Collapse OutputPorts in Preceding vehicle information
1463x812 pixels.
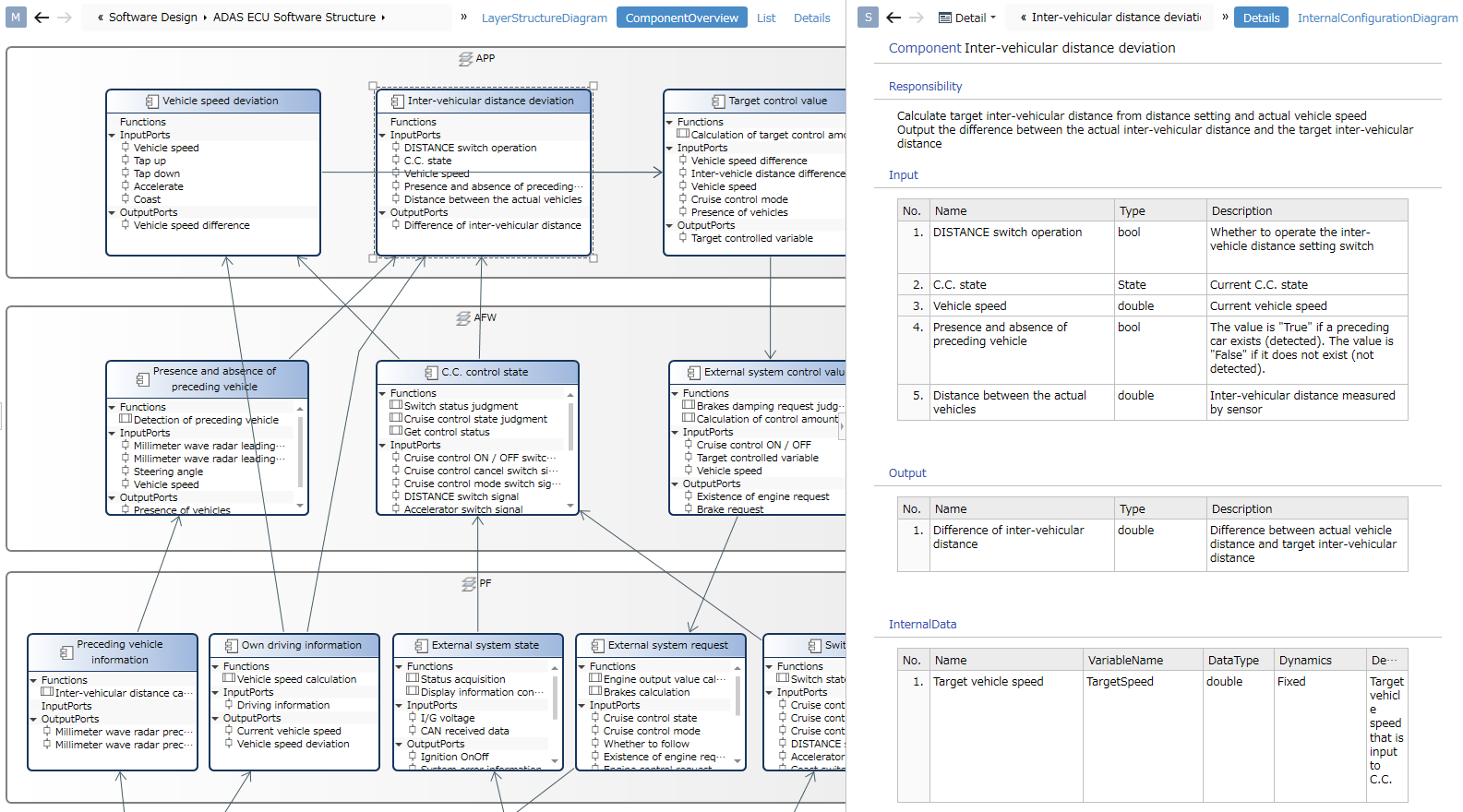point(33,719)
